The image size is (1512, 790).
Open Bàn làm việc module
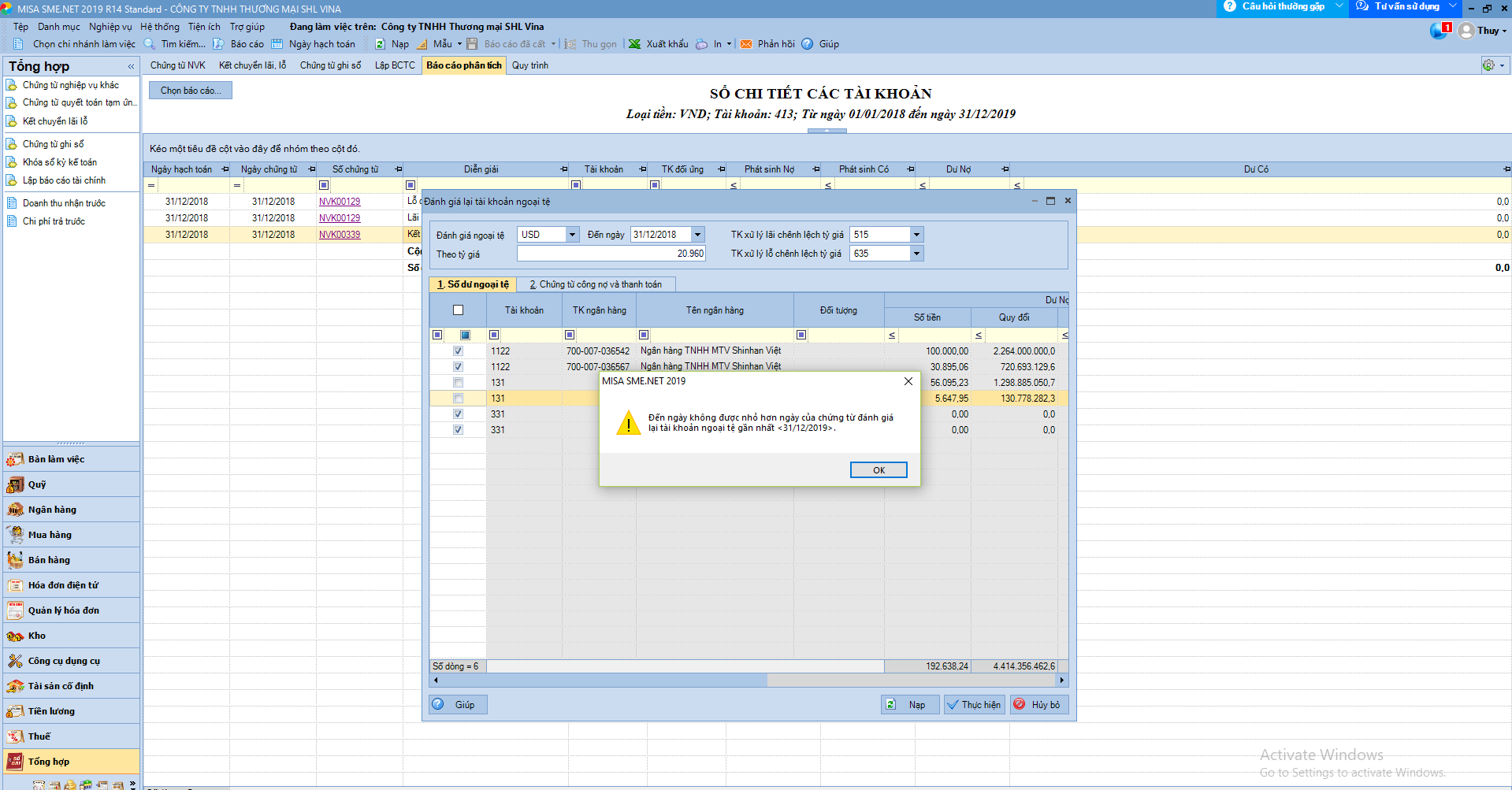[56, 459]
